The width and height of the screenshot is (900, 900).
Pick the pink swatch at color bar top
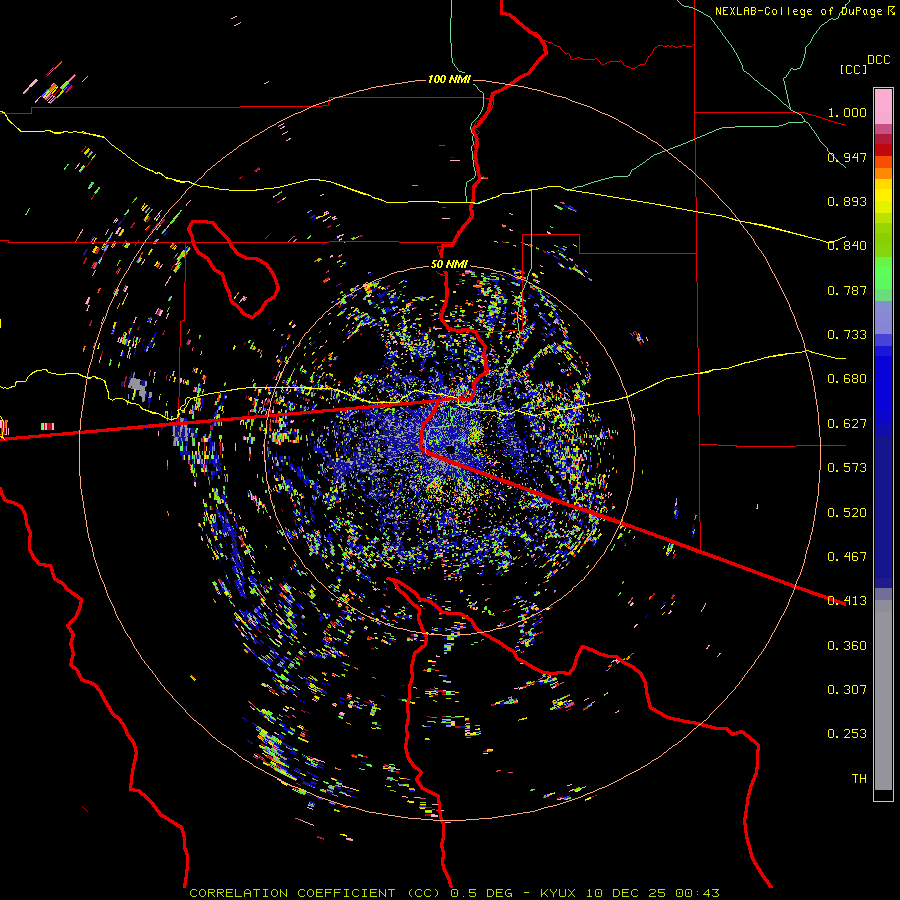click(x=883, y=106)
